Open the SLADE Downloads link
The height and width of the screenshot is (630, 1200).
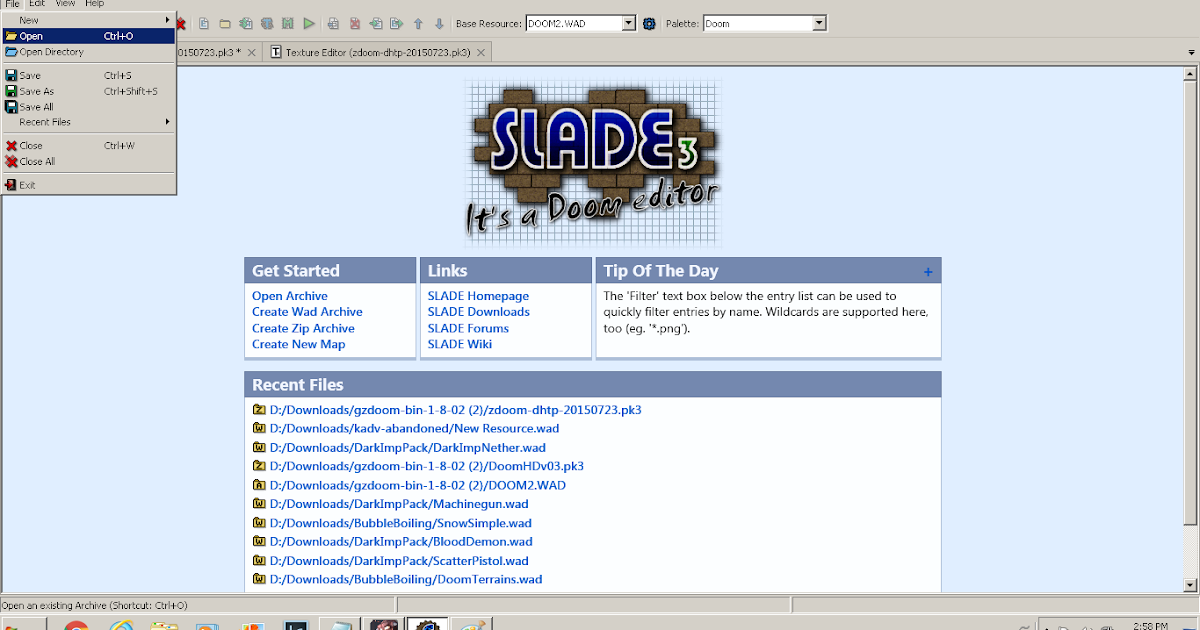click(479, 312)
